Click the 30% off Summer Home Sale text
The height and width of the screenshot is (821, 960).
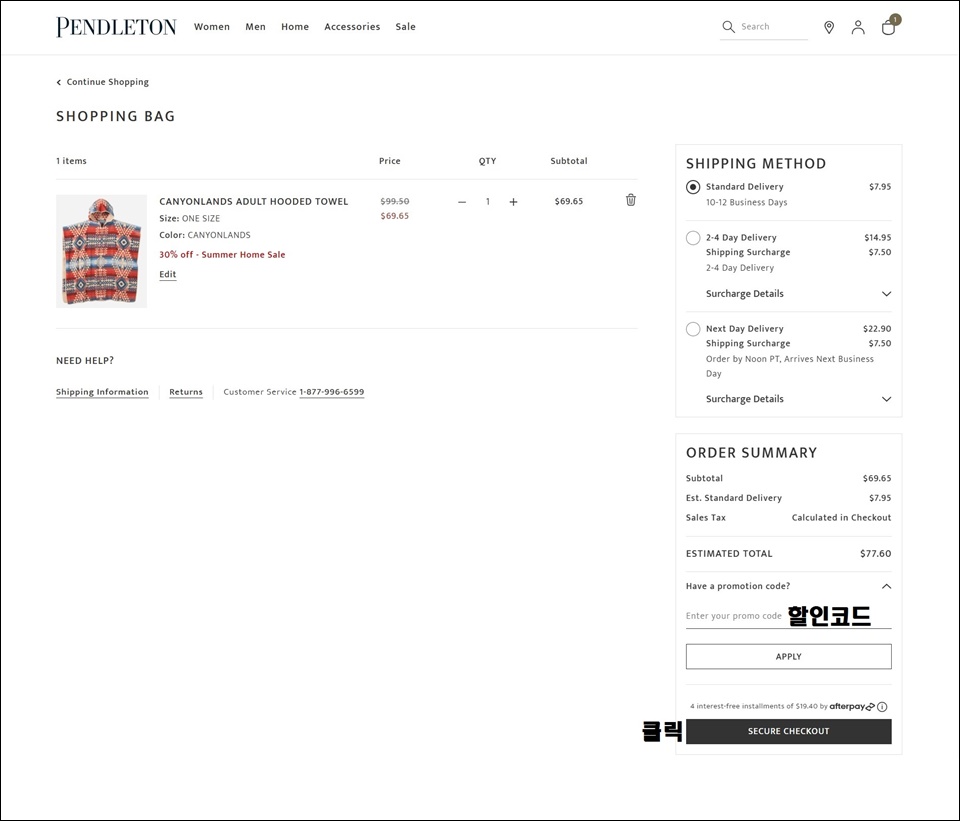(222, 255)
